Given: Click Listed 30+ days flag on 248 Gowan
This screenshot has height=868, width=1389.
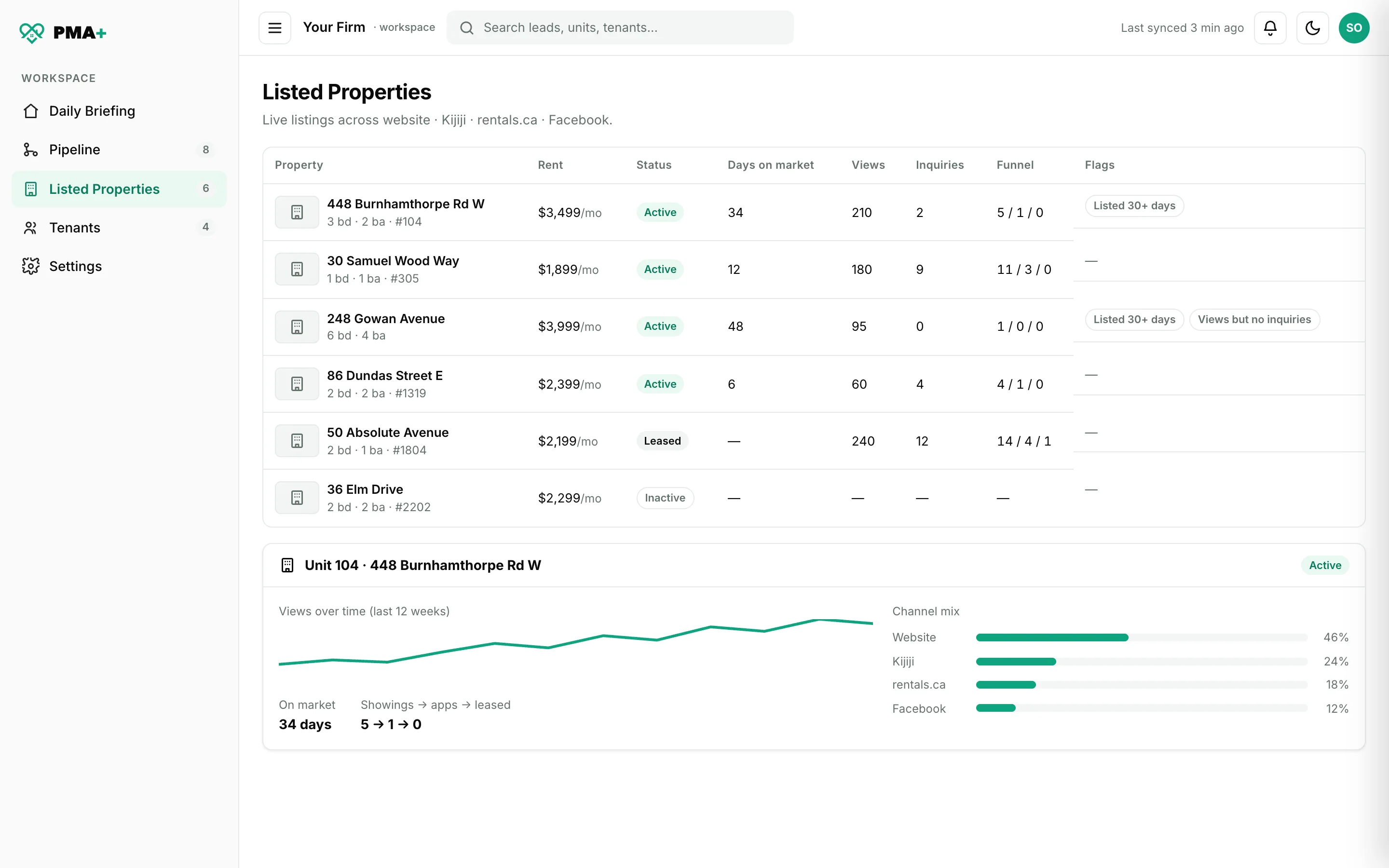Looking at the screenshot, I should tap(1134, 319).
